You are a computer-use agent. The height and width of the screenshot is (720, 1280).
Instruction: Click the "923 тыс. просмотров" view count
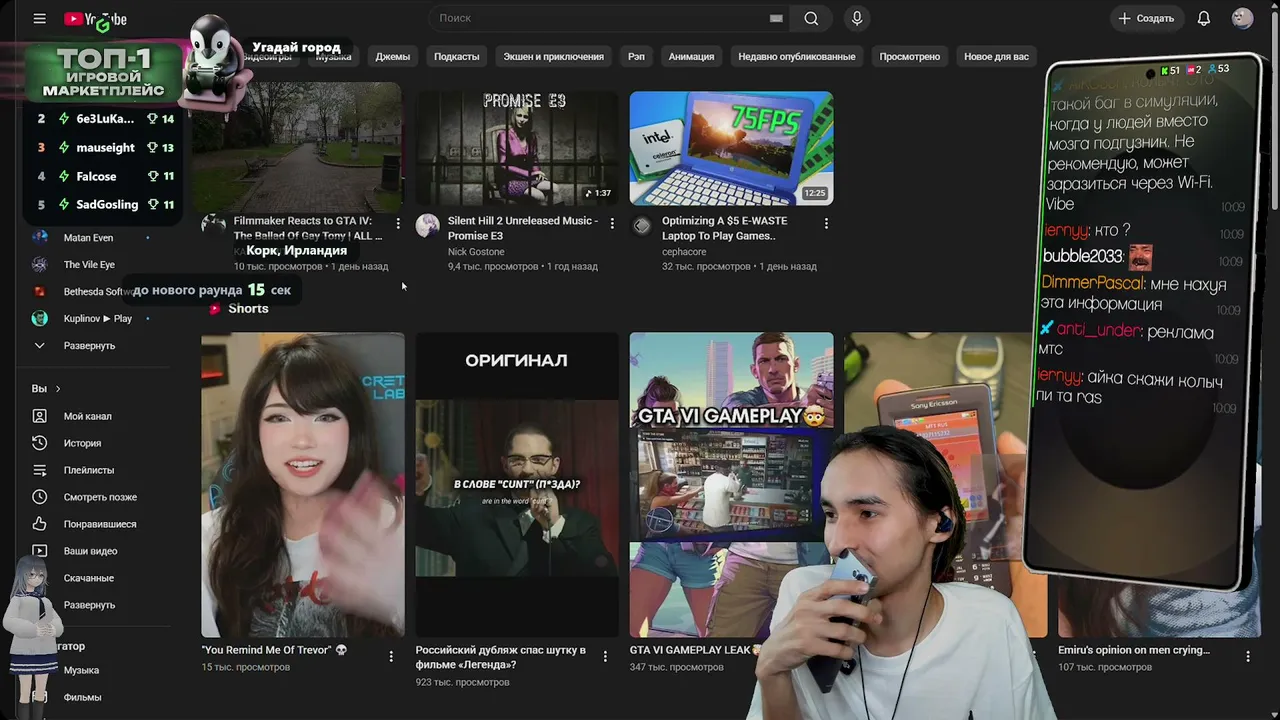[x=463, y=682]
